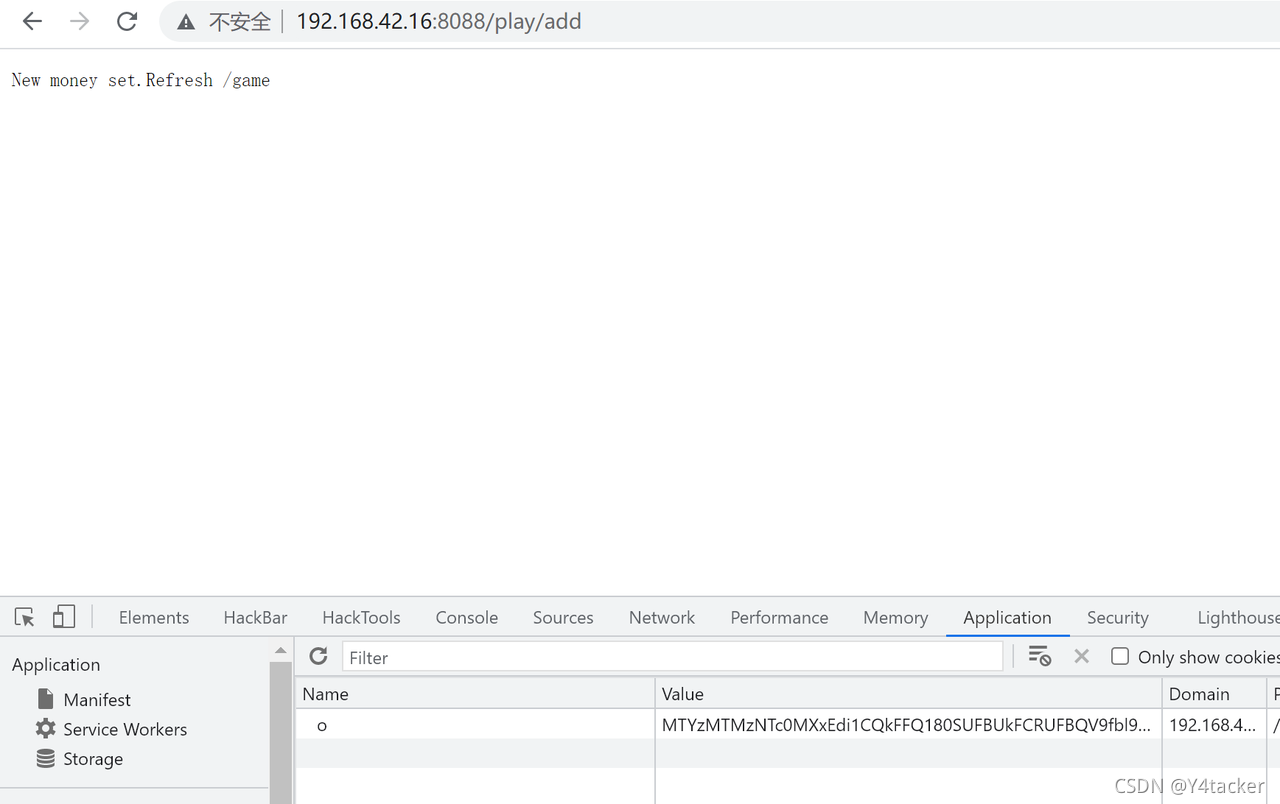Screen dimensions: 1280x804
Task: Switch to the HackTools tab
Action: pos(361,617)
